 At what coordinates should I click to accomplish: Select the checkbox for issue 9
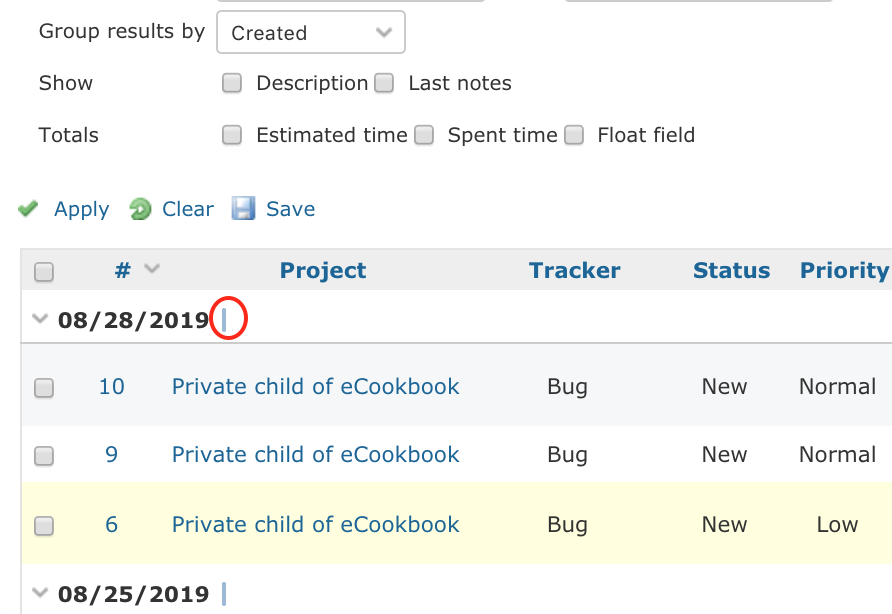tap(44, 456)
